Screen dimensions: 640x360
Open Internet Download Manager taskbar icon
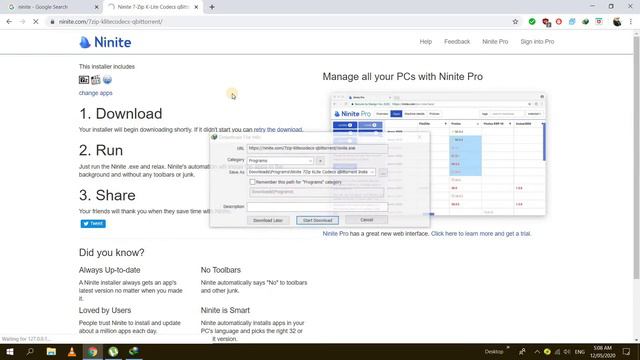tap(134, 351)
